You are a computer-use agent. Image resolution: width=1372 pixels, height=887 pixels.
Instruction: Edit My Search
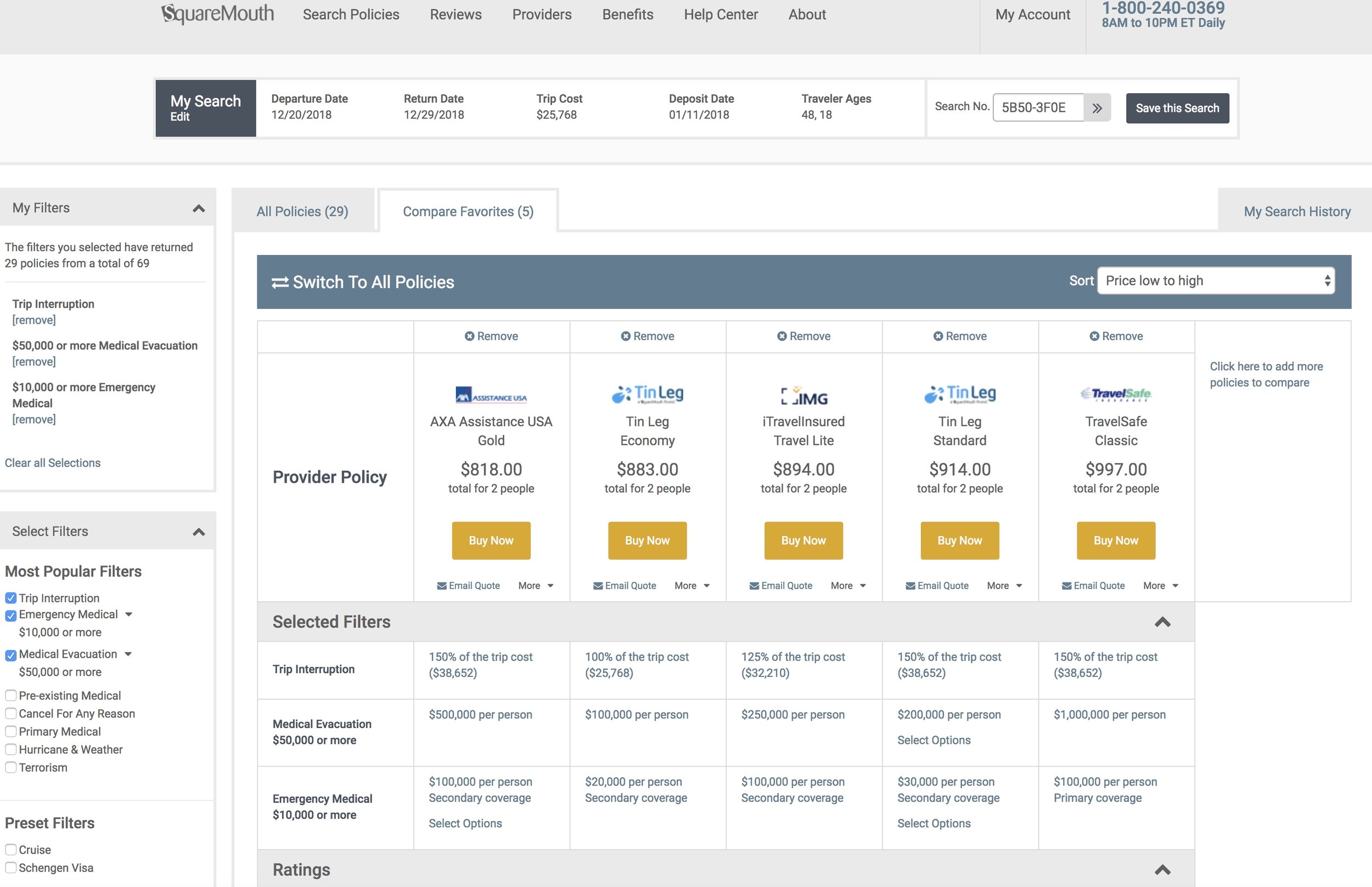pyautogui.click(x=180, y=117)
